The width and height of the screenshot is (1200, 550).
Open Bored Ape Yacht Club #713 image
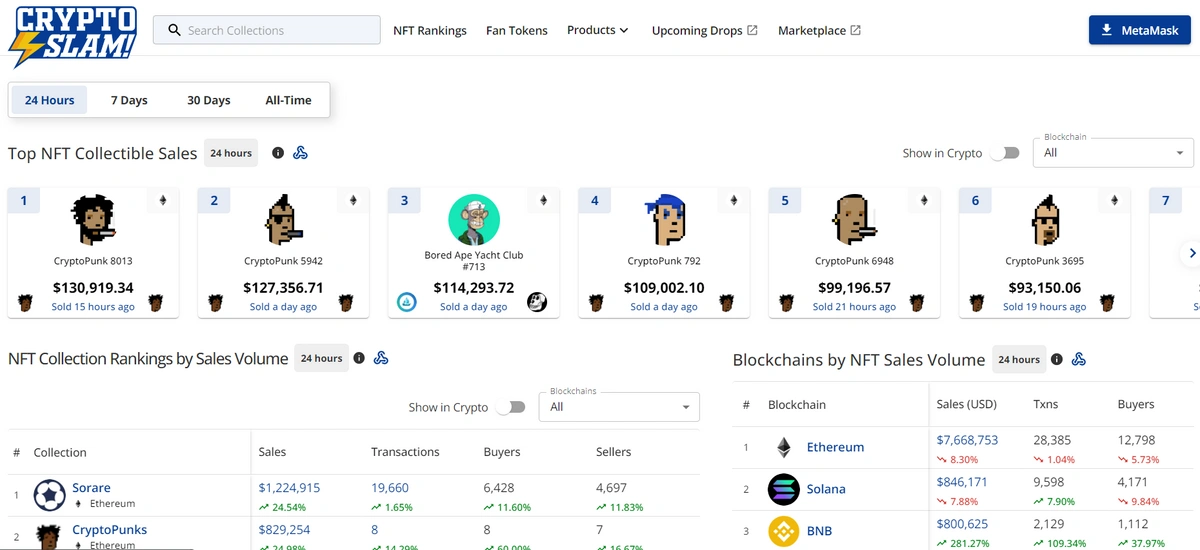[x=474, y=220]
